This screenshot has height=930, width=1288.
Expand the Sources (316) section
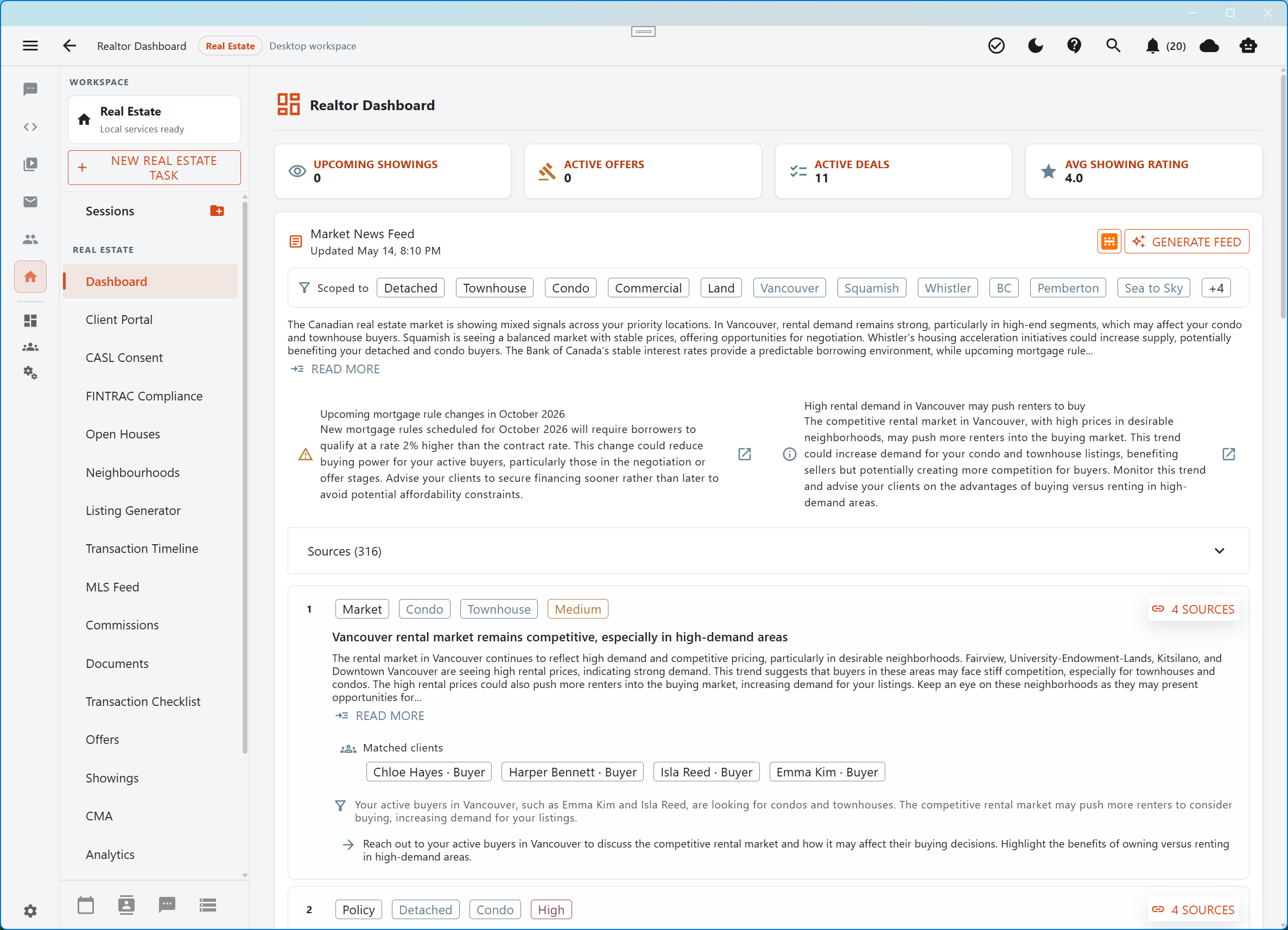pyautogui.click(x=768, y=551)
